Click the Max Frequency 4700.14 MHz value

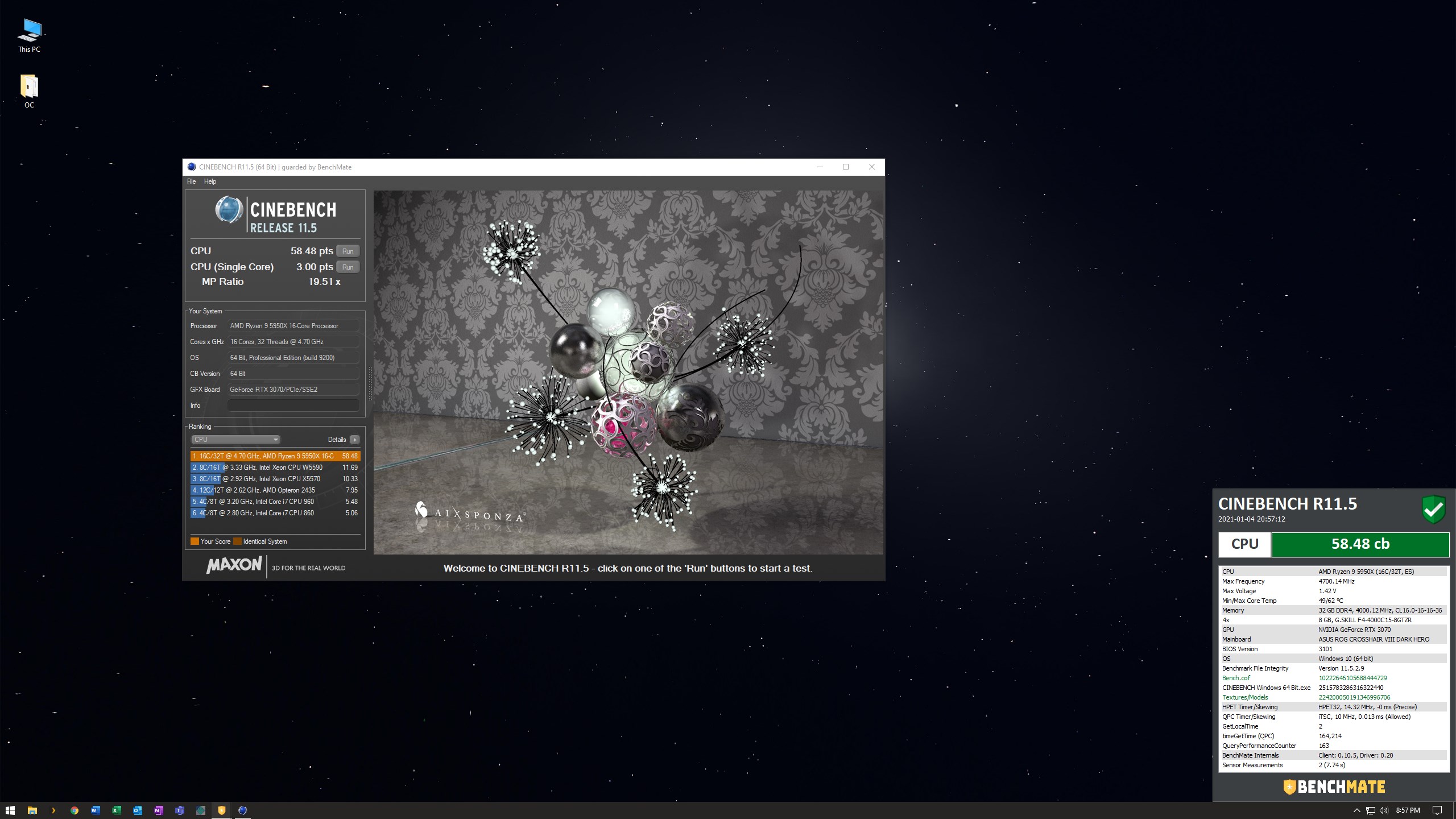[x=1337, y=581]
